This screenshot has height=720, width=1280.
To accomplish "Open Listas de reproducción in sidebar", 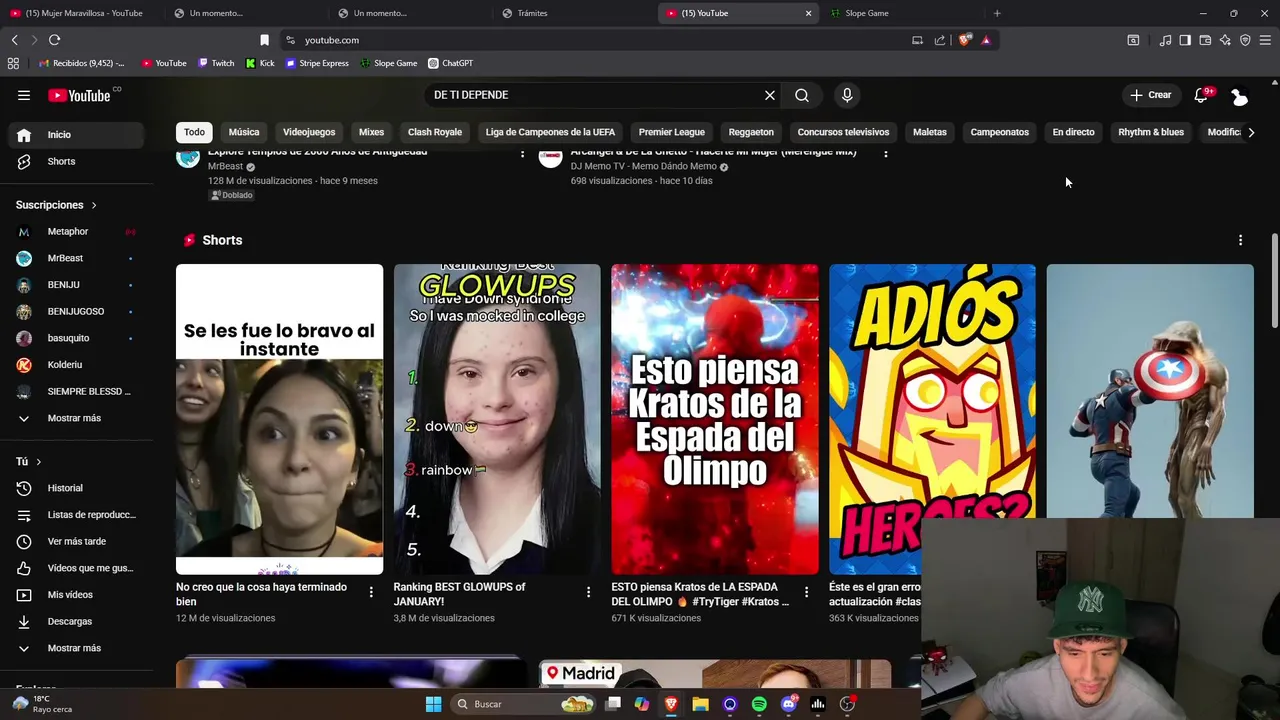I will [x=76, y=515].
